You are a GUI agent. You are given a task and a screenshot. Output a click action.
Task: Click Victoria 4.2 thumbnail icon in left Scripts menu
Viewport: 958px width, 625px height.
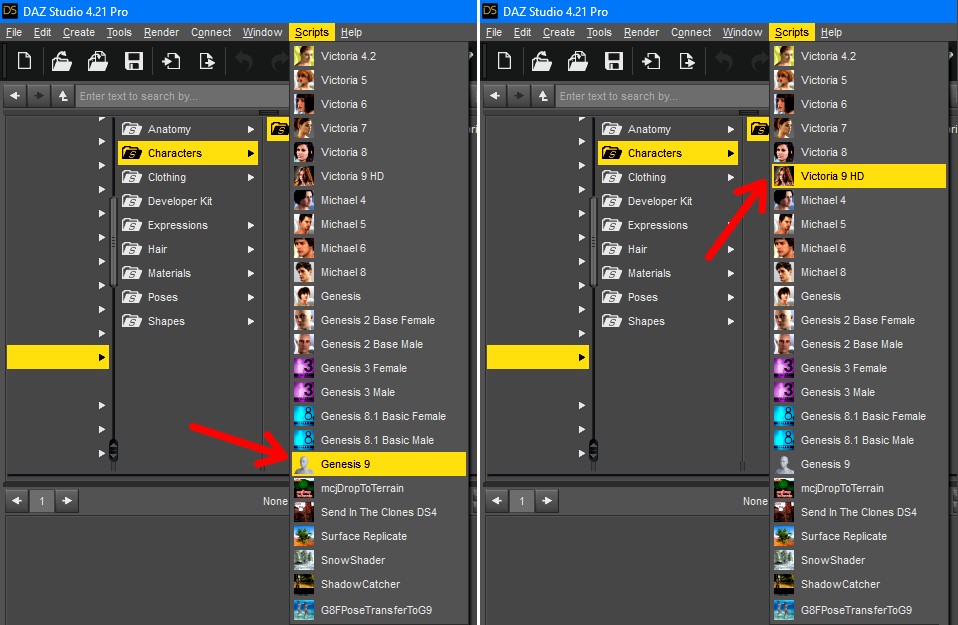(x=304, y=56)
